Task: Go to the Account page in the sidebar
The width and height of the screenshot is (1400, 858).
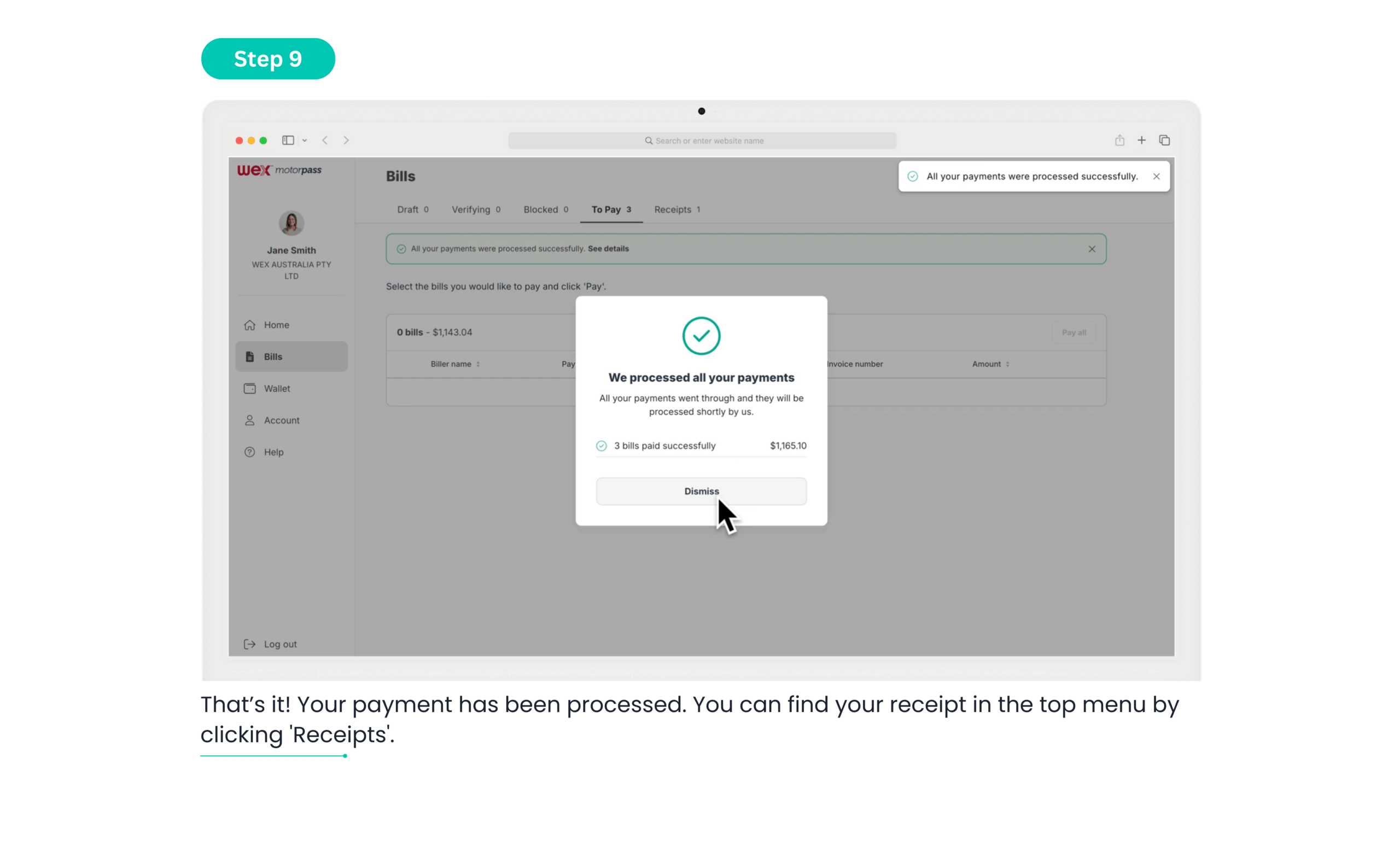Action: (x=281, y=421)
